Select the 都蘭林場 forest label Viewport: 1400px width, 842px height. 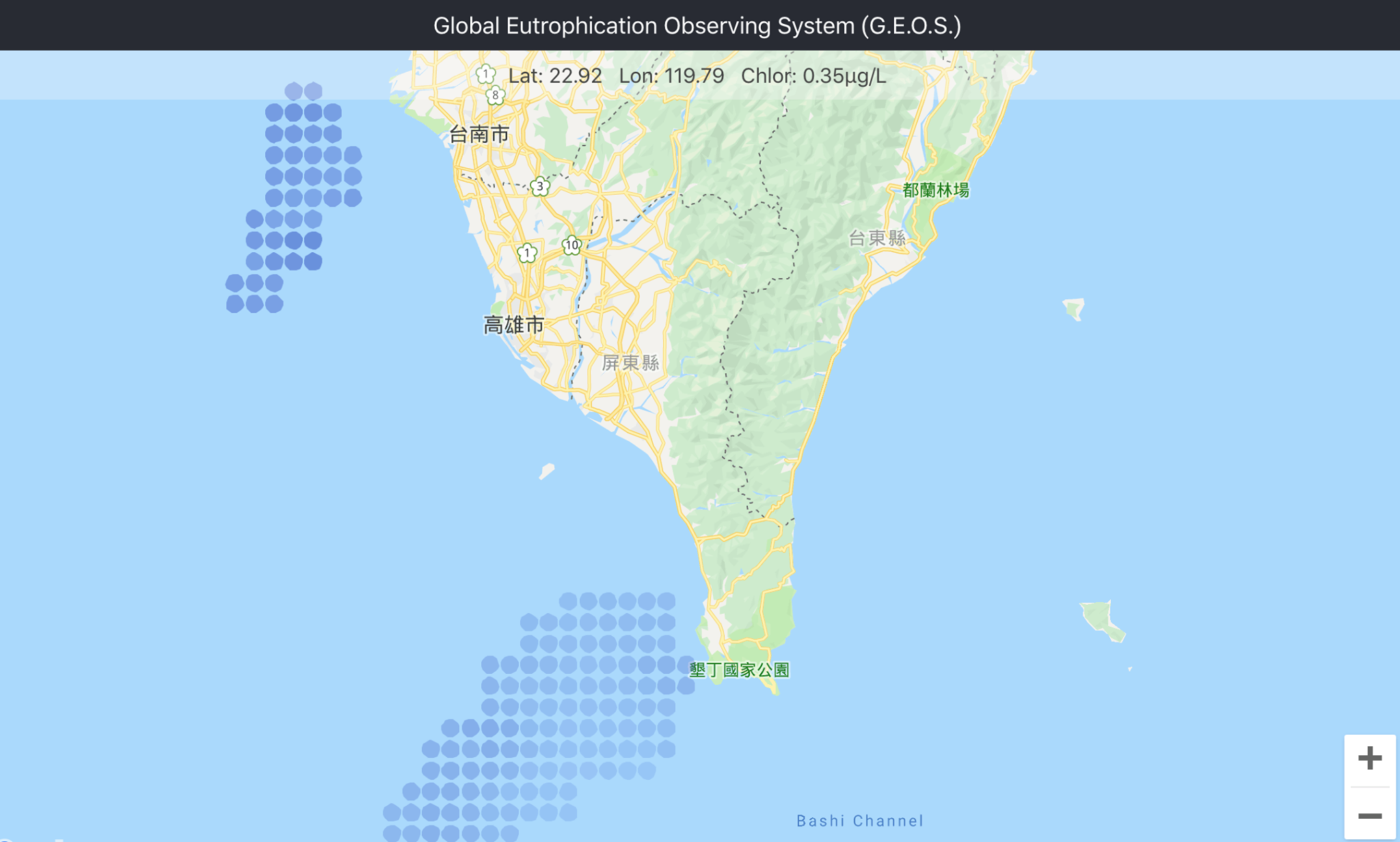pyautogui.click(x=936, y=190)
